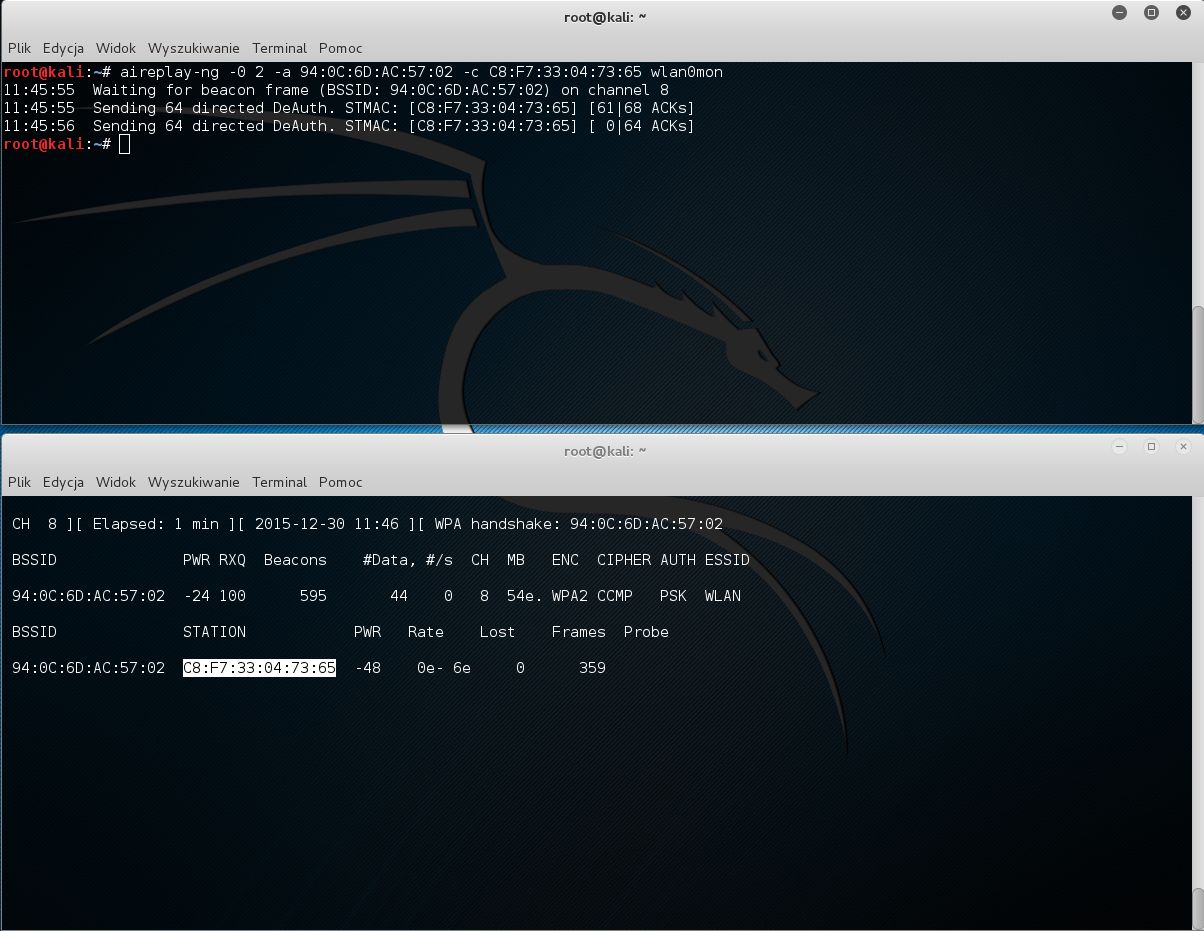Close the bottom terminal window
The image size is (1204, 931).
(x=1184, y=446)
